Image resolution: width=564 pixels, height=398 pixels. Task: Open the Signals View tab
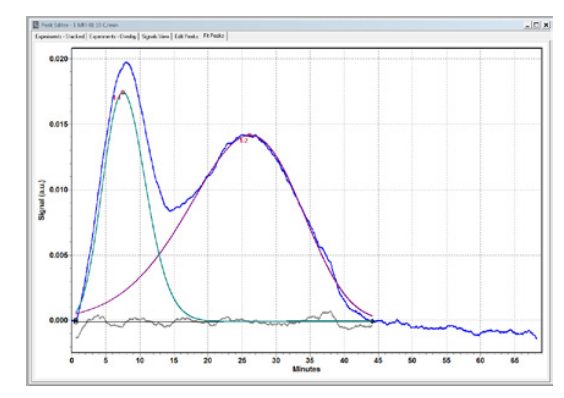coord(155,36)
